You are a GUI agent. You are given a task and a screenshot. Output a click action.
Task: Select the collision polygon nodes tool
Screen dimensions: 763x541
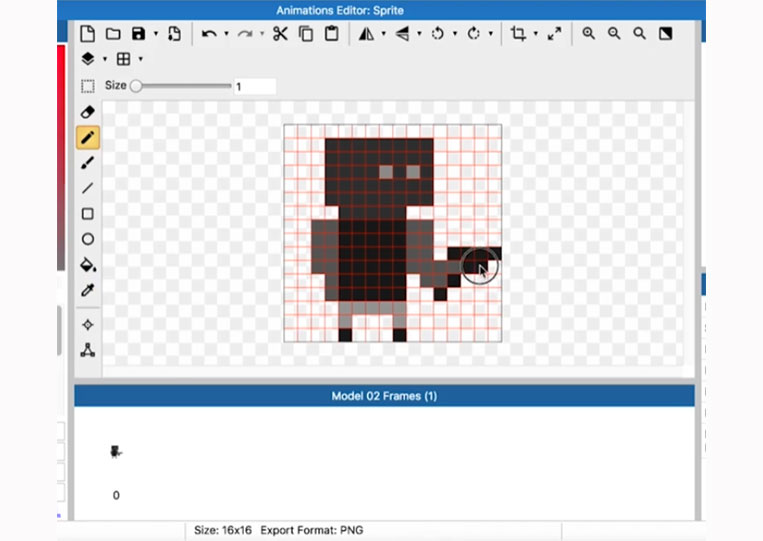pos(88,350)
